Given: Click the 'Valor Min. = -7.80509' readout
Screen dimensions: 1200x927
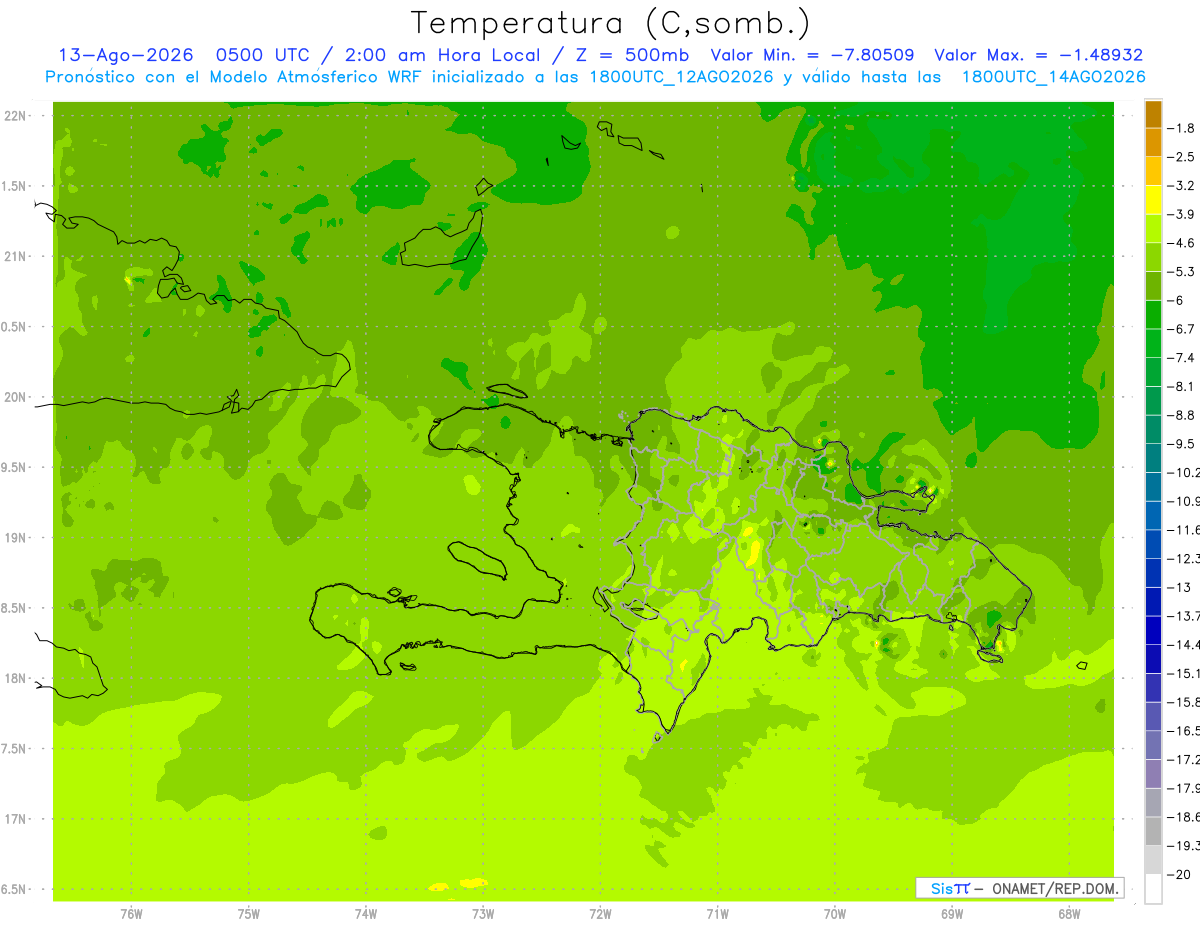Looking at the screenshot, I should click(x=812, y=55).
